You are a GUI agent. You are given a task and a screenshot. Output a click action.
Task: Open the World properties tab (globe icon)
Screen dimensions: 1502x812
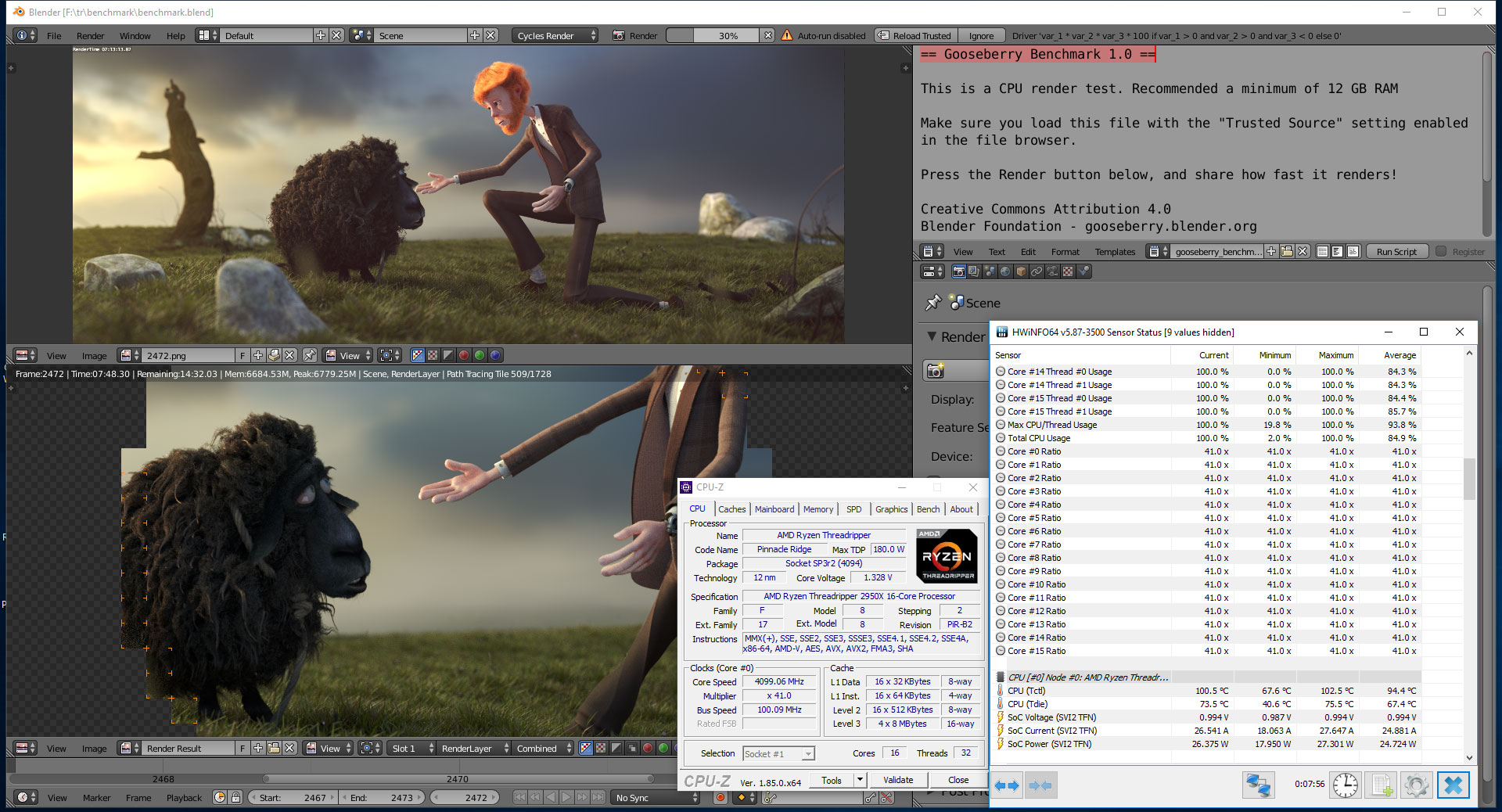pos(1005,271)
